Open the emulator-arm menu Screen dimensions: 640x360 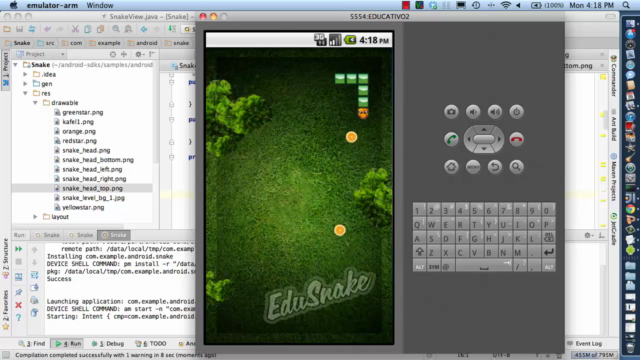[x=52, y=5]
